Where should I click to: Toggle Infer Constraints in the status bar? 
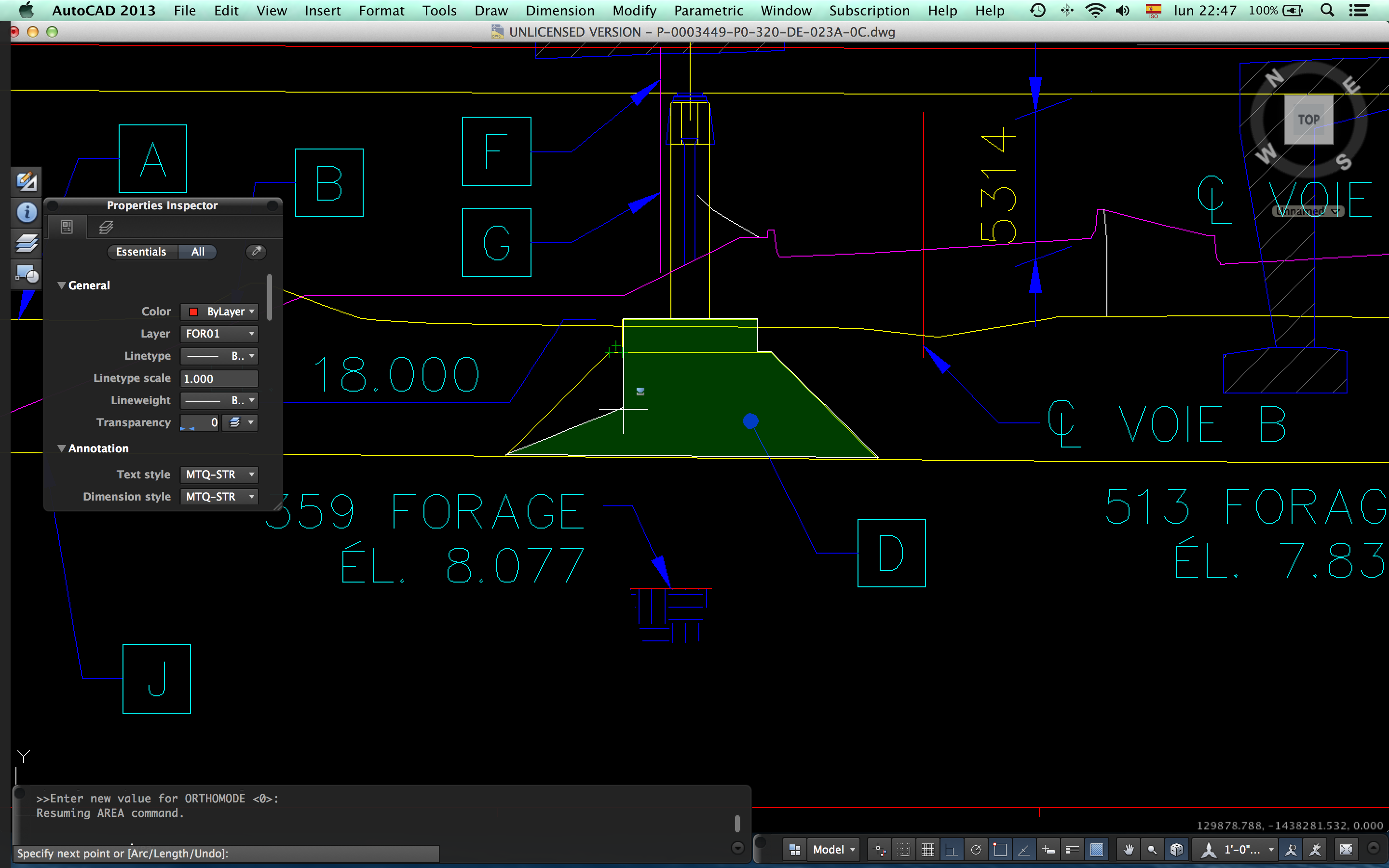tap(879, 849)
